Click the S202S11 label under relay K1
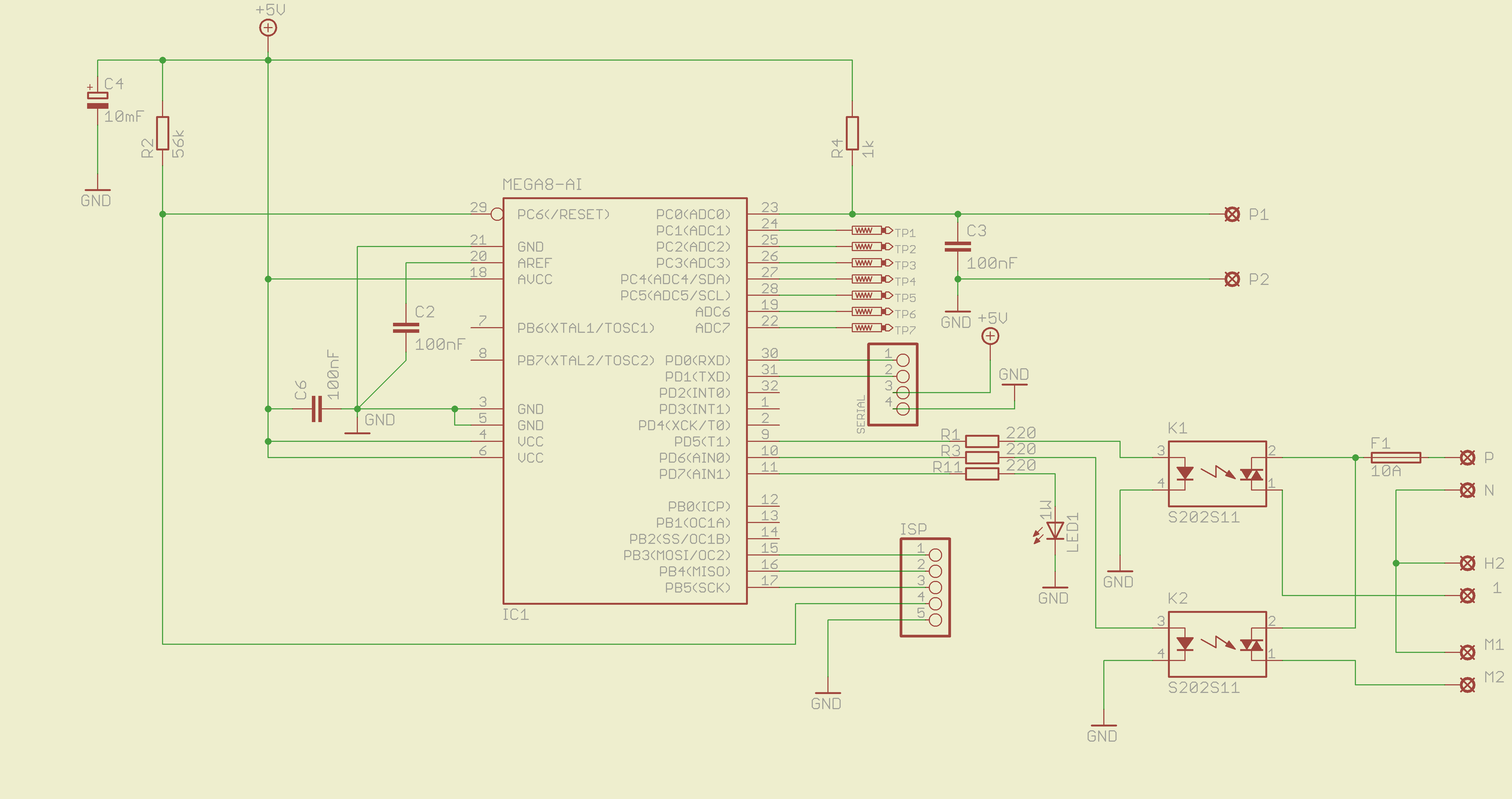The width and height of the screenshot is (1512, 799). 1204,517
